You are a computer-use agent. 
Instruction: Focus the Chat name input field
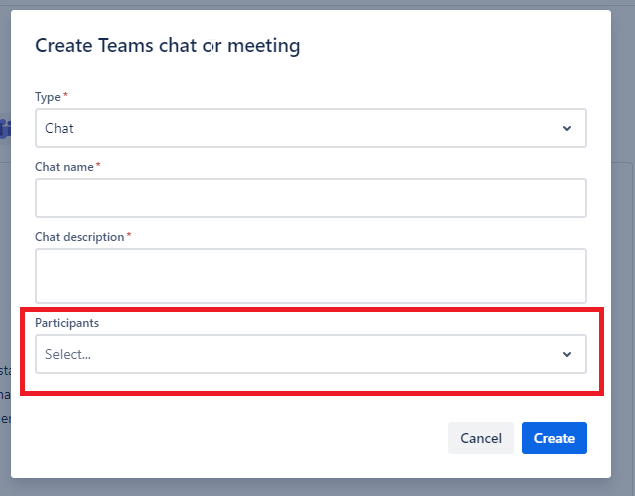tap(311, 198)
